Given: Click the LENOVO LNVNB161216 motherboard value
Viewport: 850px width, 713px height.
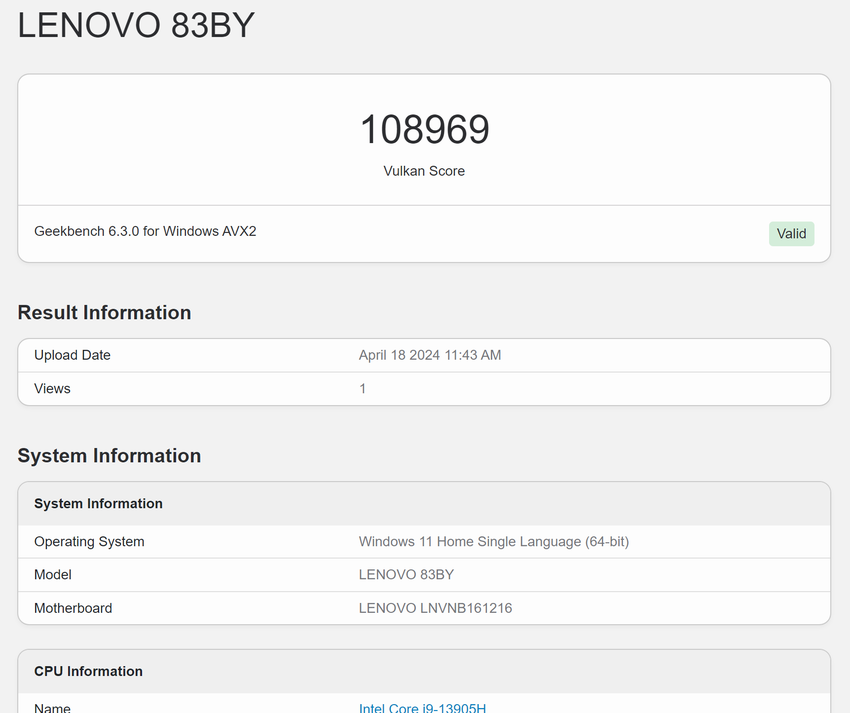Looking at the screenshot, I should point(435,608).
